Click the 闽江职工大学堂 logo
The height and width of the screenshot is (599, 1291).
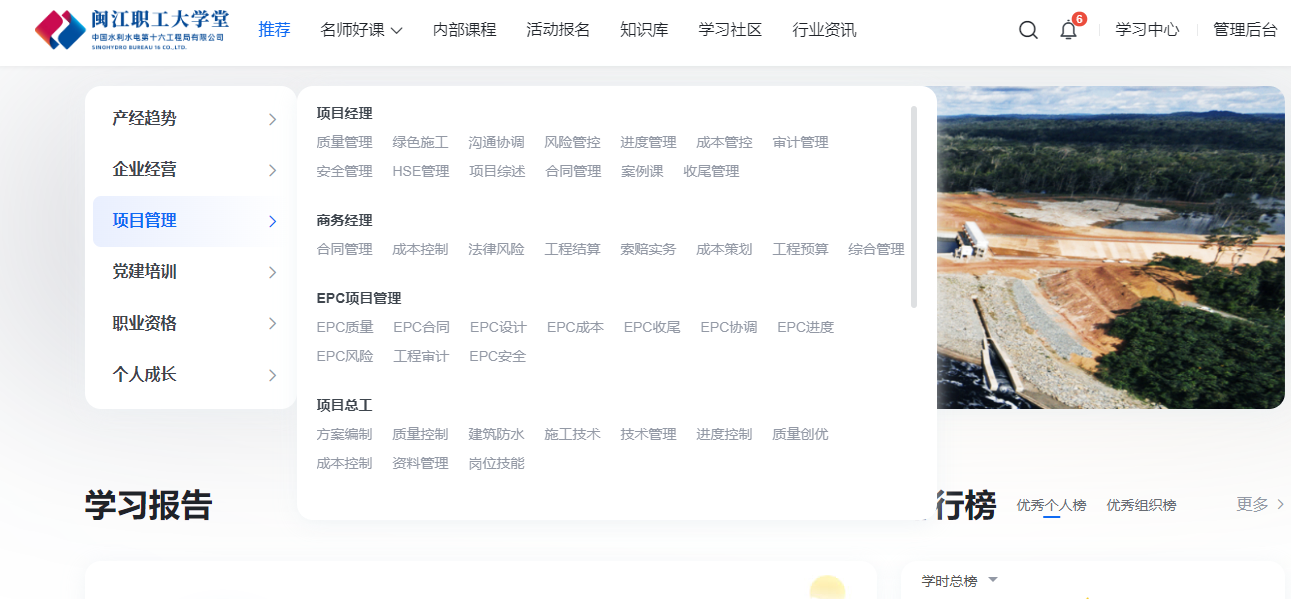[131, 30]
